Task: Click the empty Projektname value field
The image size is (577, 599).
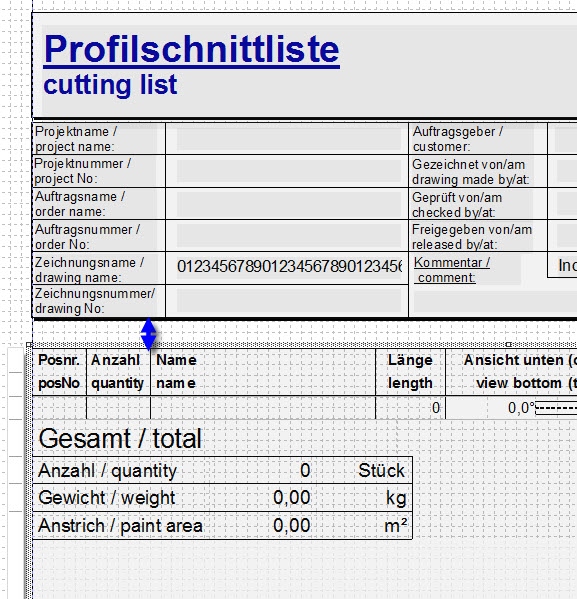Action: tap(289, 139)
